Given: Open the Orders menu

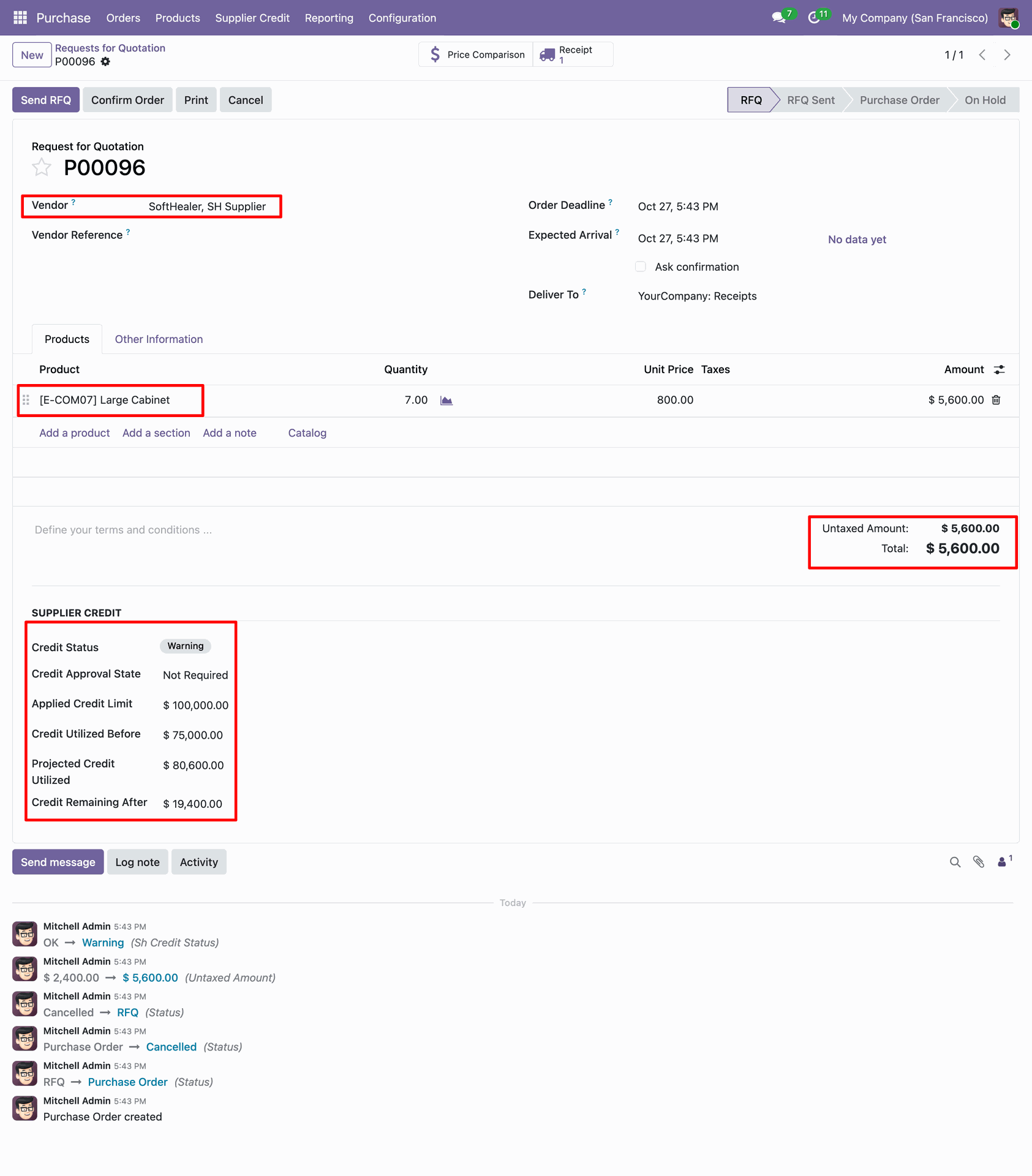Looking at the screenshot, I should click(123, 18).
